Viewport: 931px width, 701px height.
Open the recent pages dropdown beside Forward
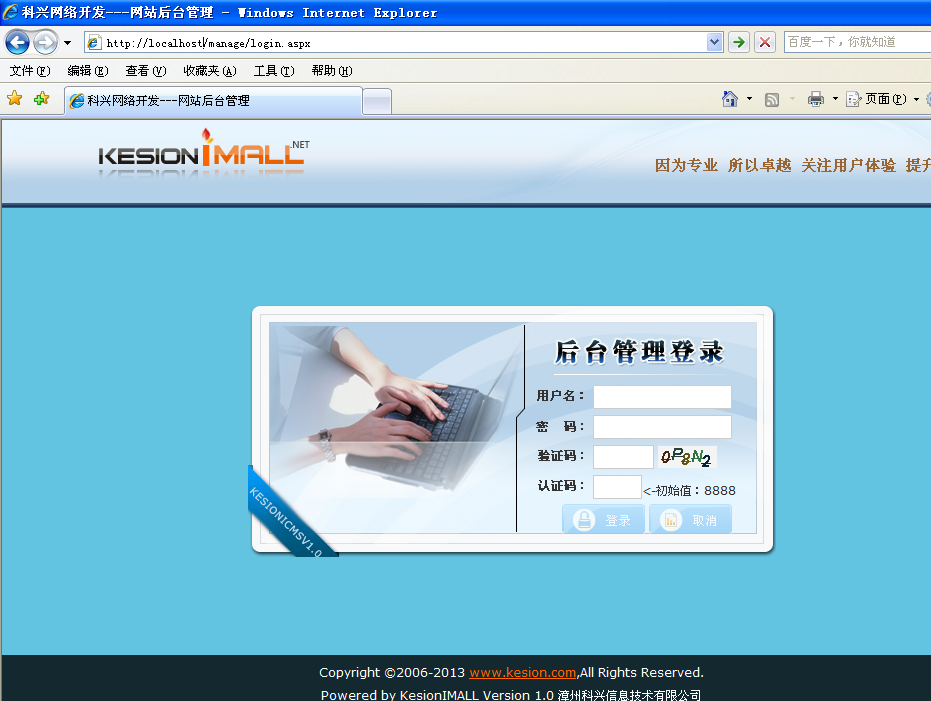(67, 43)
